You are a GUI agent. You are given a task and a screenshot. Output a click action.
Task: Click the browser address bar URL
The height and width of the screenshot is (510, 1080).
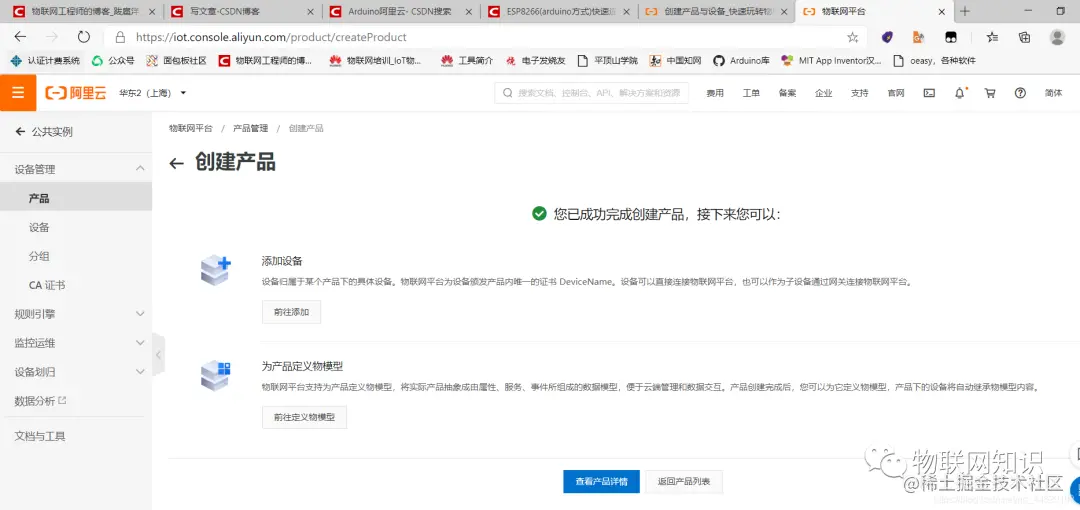(x=271, y=37)
